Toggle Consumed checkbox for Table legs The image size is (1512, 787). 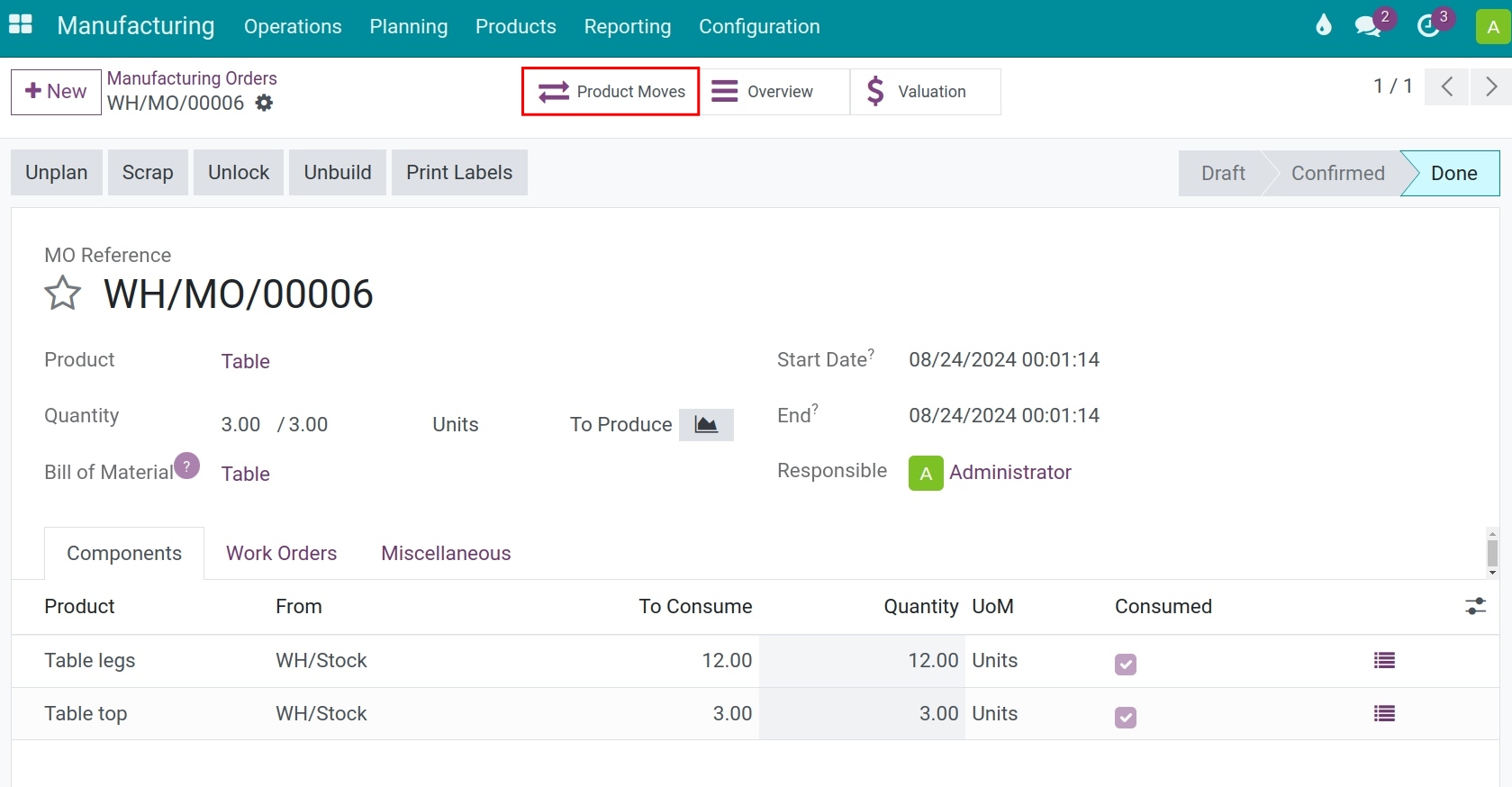[x=1126, y=665]
